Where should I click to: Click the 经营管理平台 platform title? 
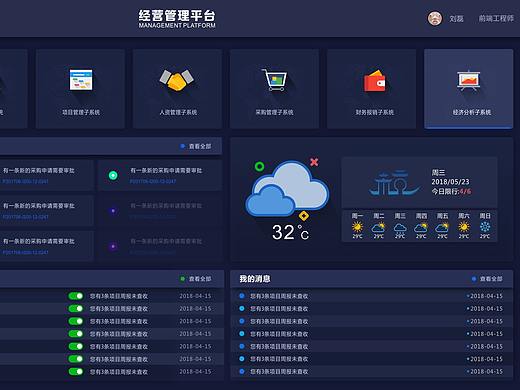click(177, 16)
